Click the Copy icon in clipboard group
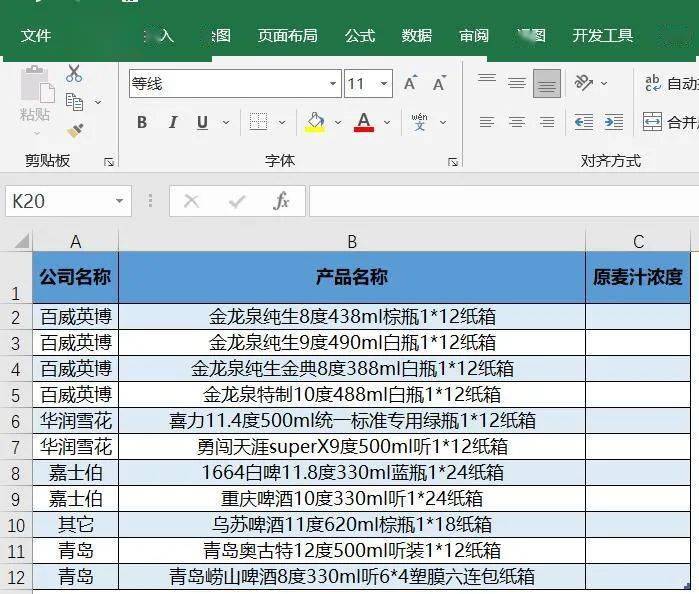699x594 pixels. pyautogui.click(x=74, y=102)
